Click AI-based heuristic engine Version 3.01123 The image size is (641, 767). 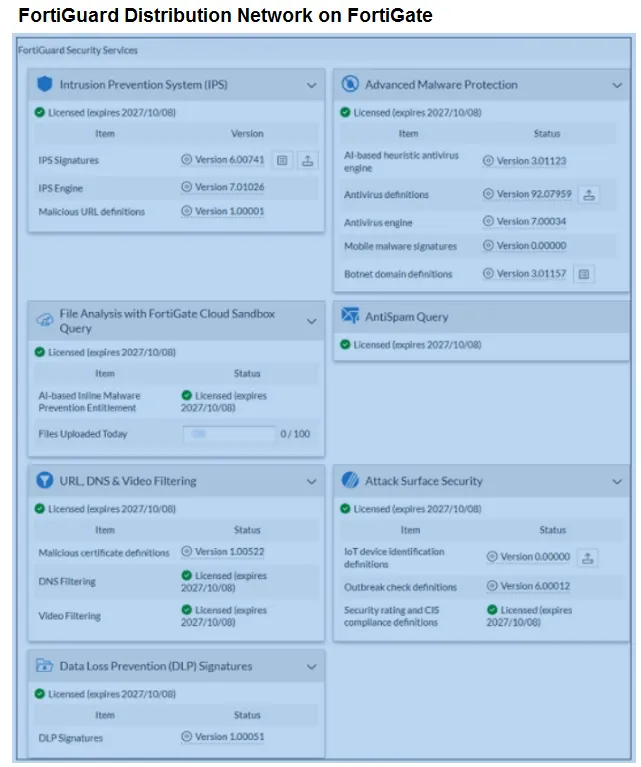[531, 161]
